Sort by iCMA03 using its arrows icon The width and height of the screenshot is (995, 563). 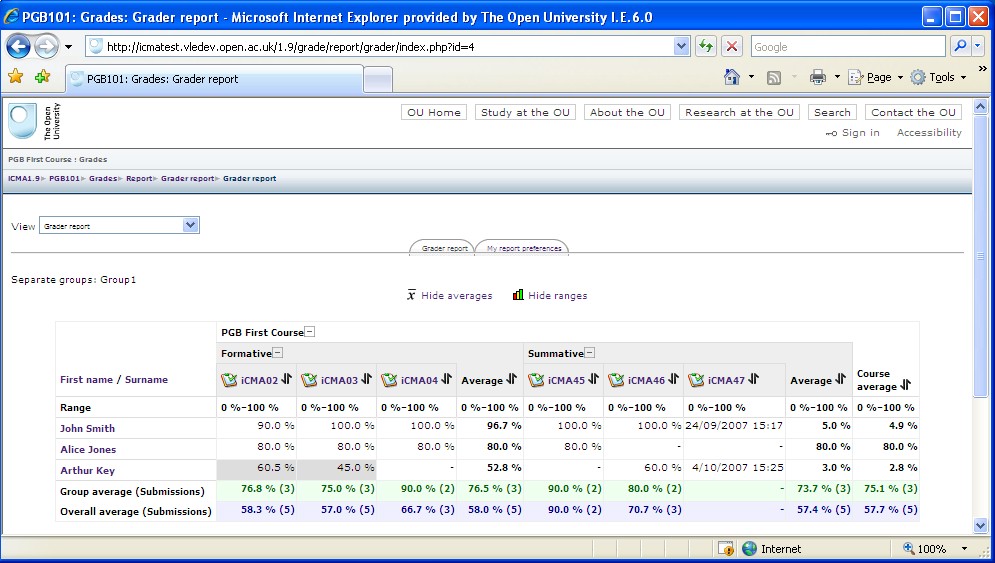(x=366, y=379)
